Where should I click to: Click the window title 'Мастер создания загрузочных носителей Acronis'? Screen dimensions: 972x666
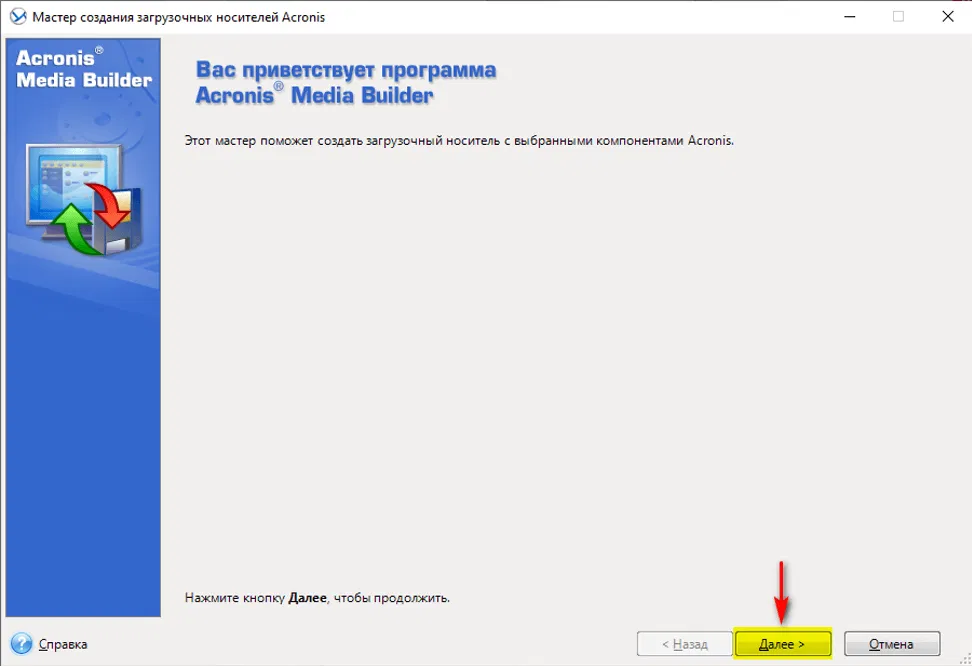pos(179,17)
